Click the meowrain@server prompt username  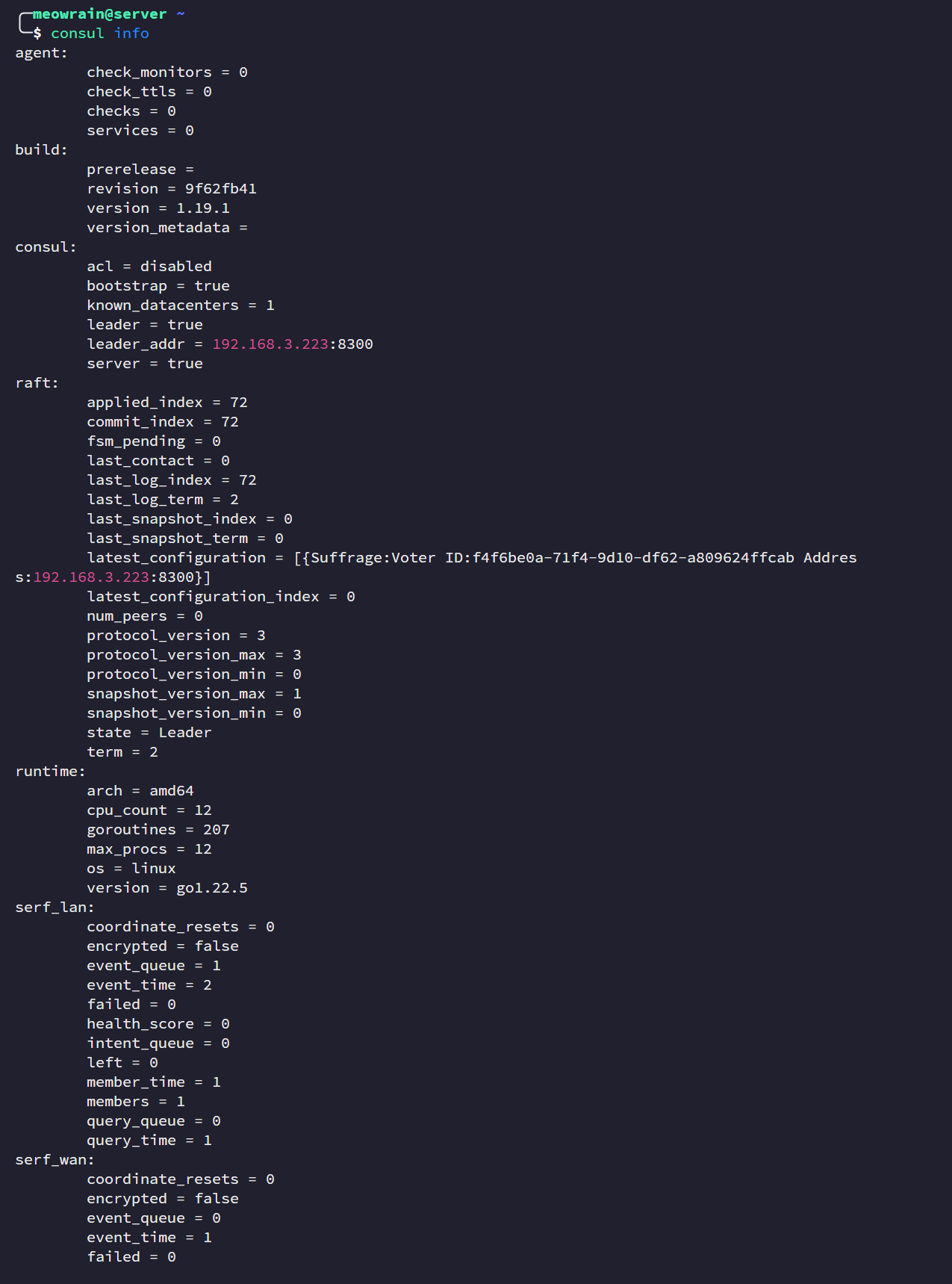[99, 14]
